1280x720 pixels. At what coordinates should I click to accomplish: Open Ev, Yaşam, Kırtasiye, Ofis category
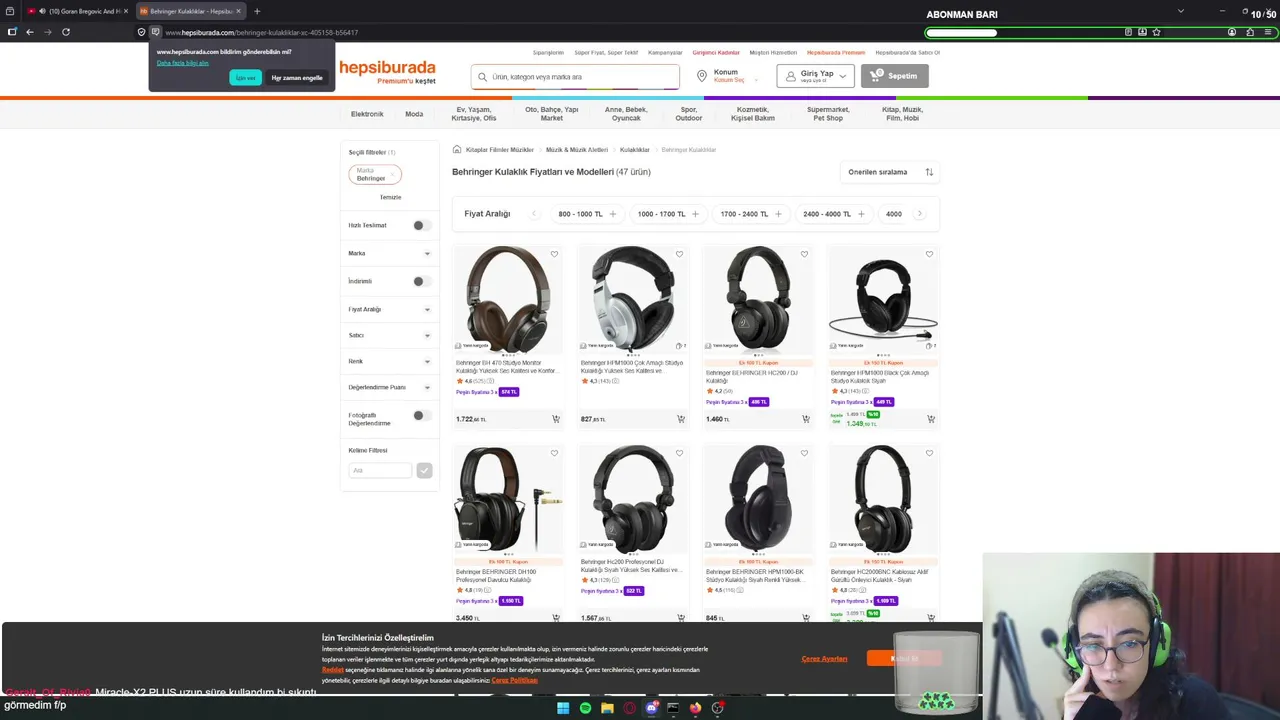point(474,114)
